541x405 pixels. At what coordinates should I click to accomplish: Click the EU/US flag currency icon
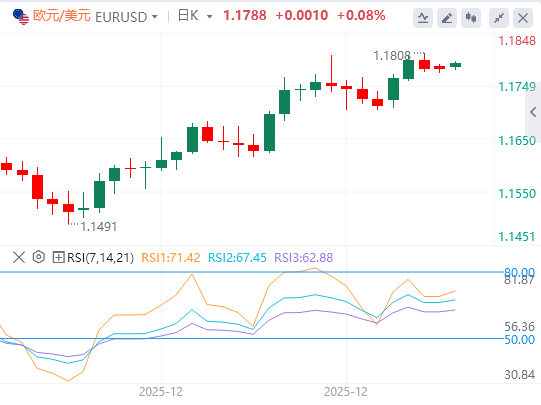pyautogui.click(x=21, y=17)
